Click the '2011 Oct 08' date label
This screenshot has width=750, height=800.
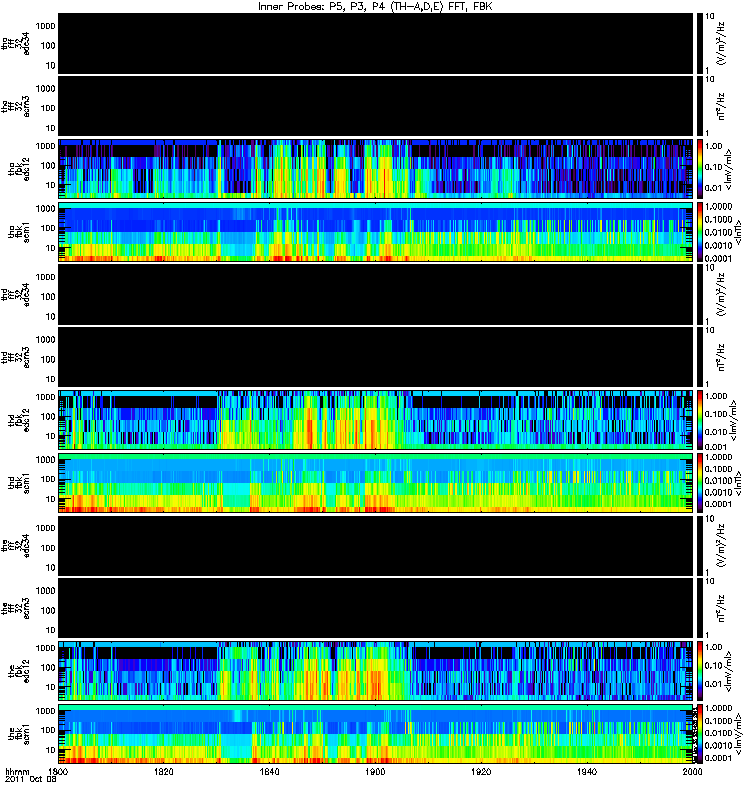31,780
